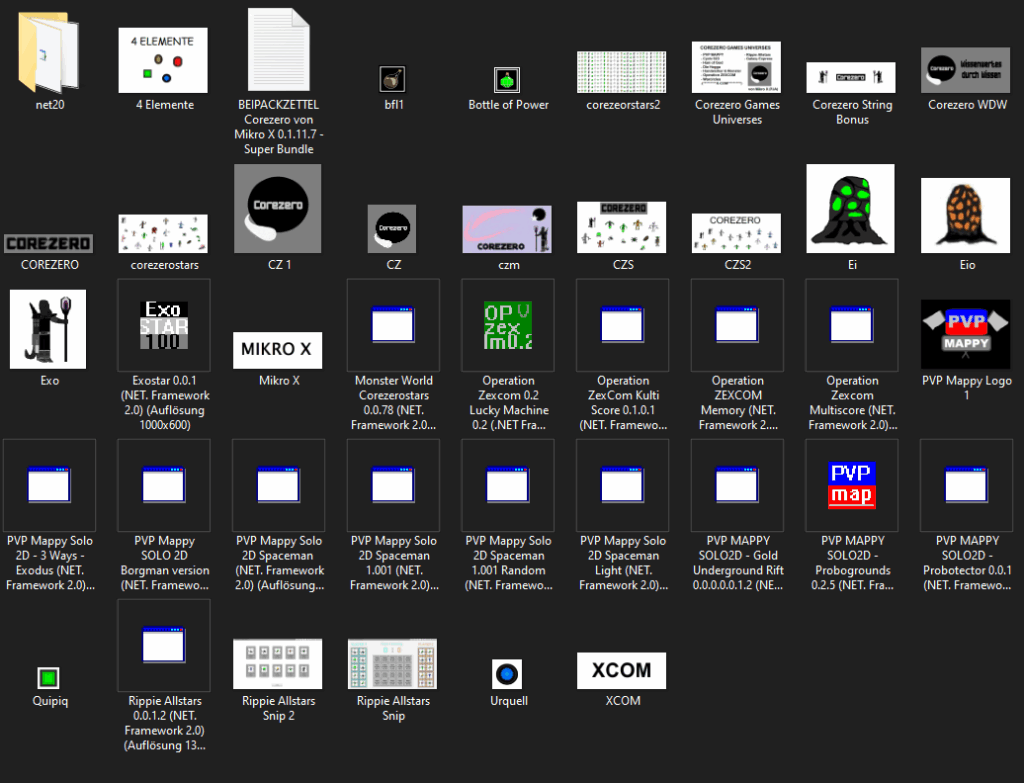Screen dimensions: 1024x783
Task: Click the bfl1 bomb icon
Action: click(393, 79)
